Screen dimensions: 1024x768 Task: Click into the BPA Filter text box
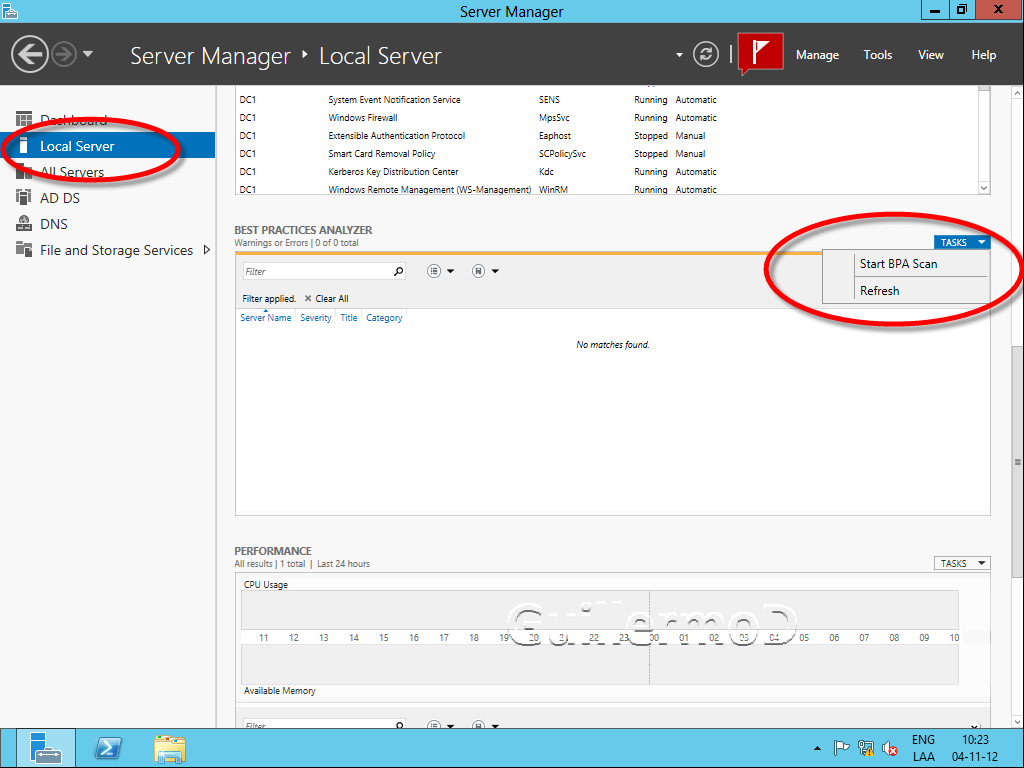(x=315, y=271)
